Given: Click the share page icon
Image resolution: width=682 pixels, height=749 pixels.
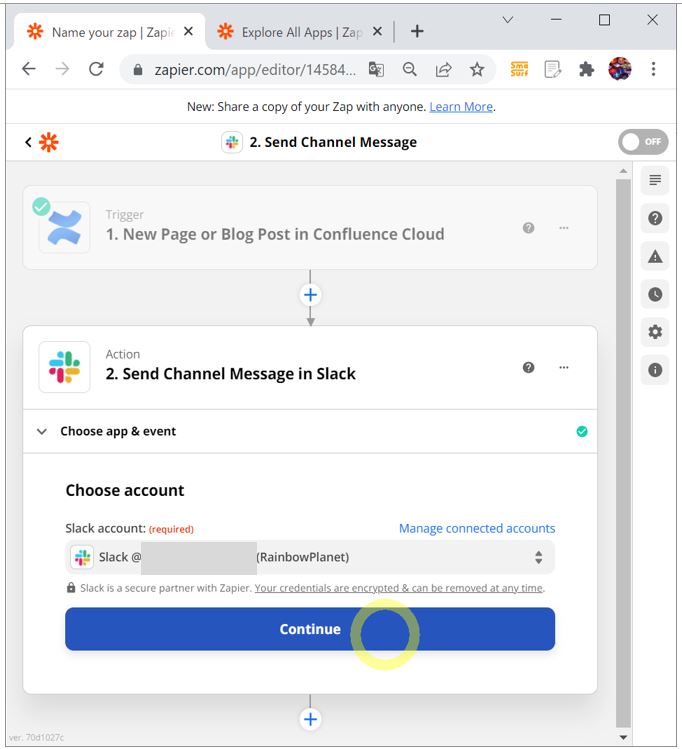Looking at the screenshot, I should [443, 70].
